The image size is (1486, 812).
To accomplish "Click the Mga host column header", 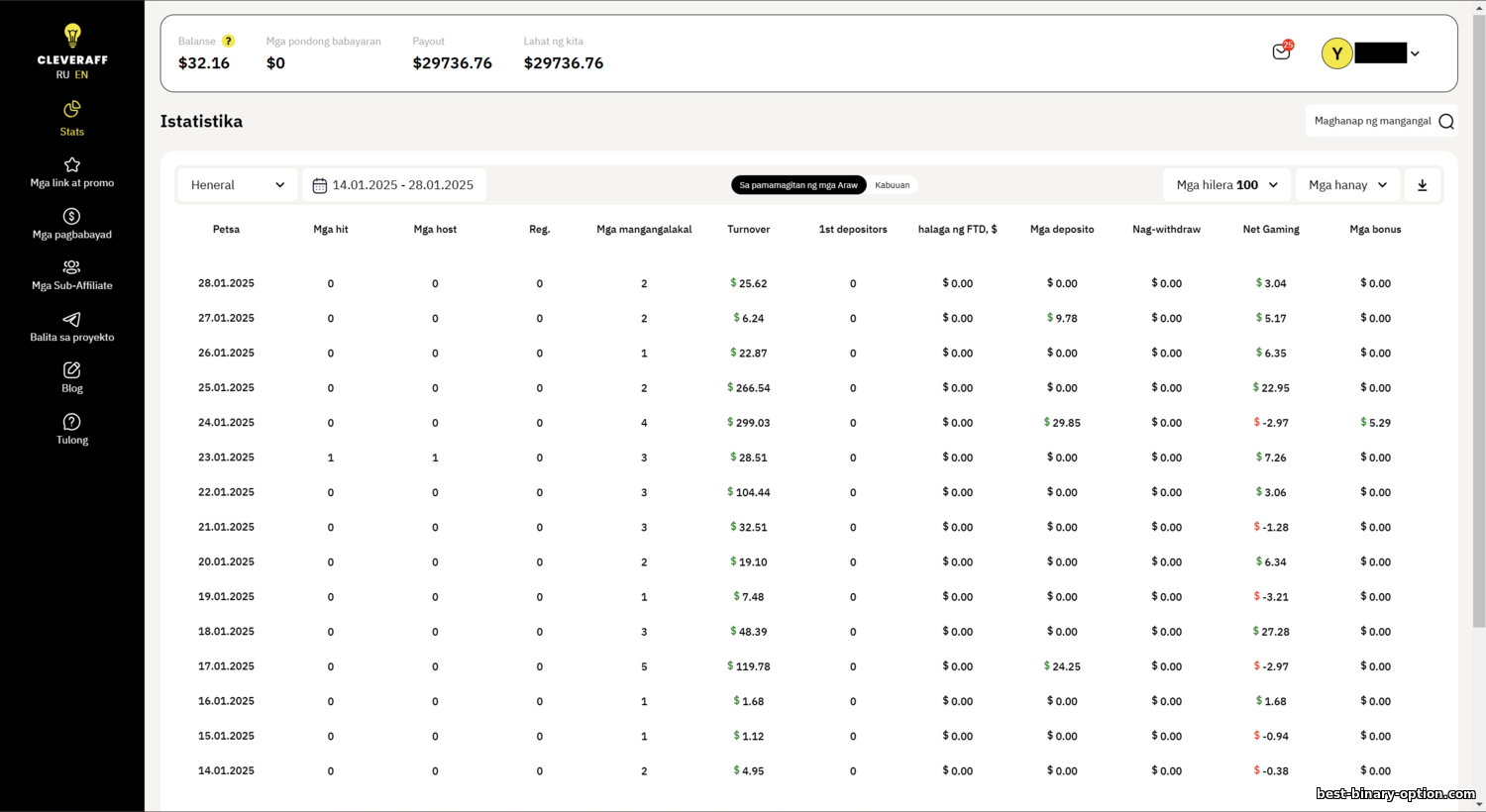I will coord(435,229).
